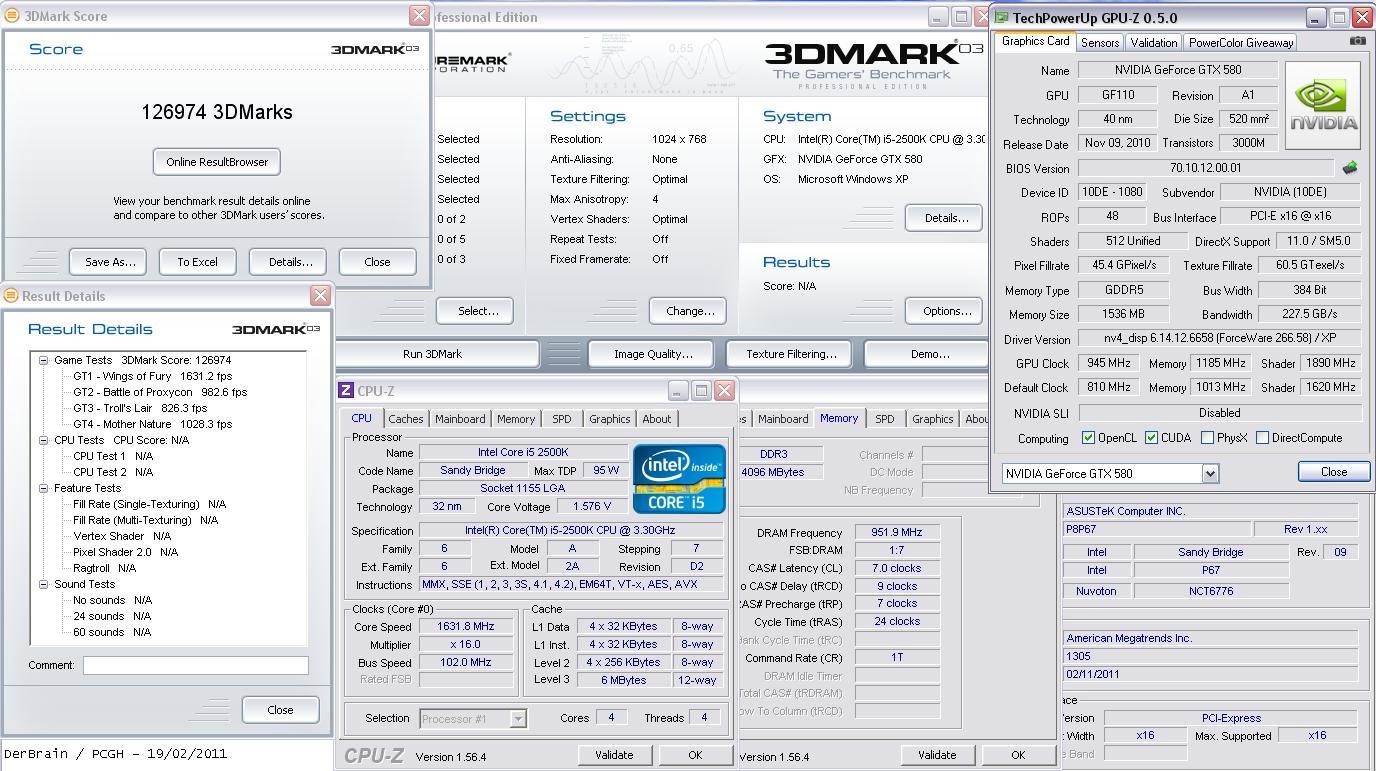Switch to GPU-Z Validation tab
Image resolution: width=1376 pixels, height=771 pixels.
click(x=1153, y=43)
